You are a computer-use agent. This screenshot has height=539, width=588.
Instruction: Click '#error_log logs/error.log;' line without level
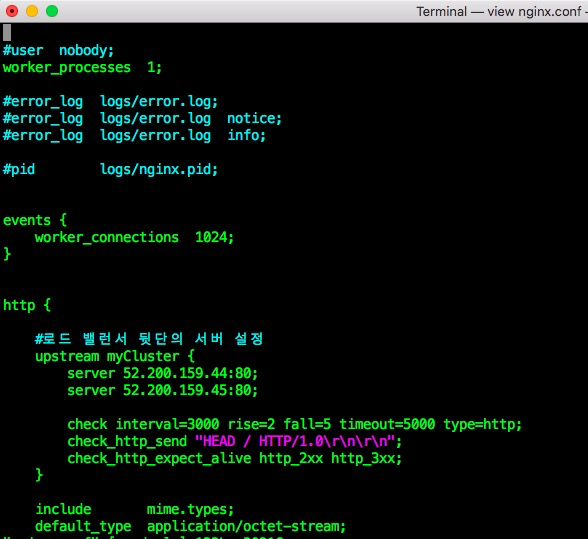110,101
